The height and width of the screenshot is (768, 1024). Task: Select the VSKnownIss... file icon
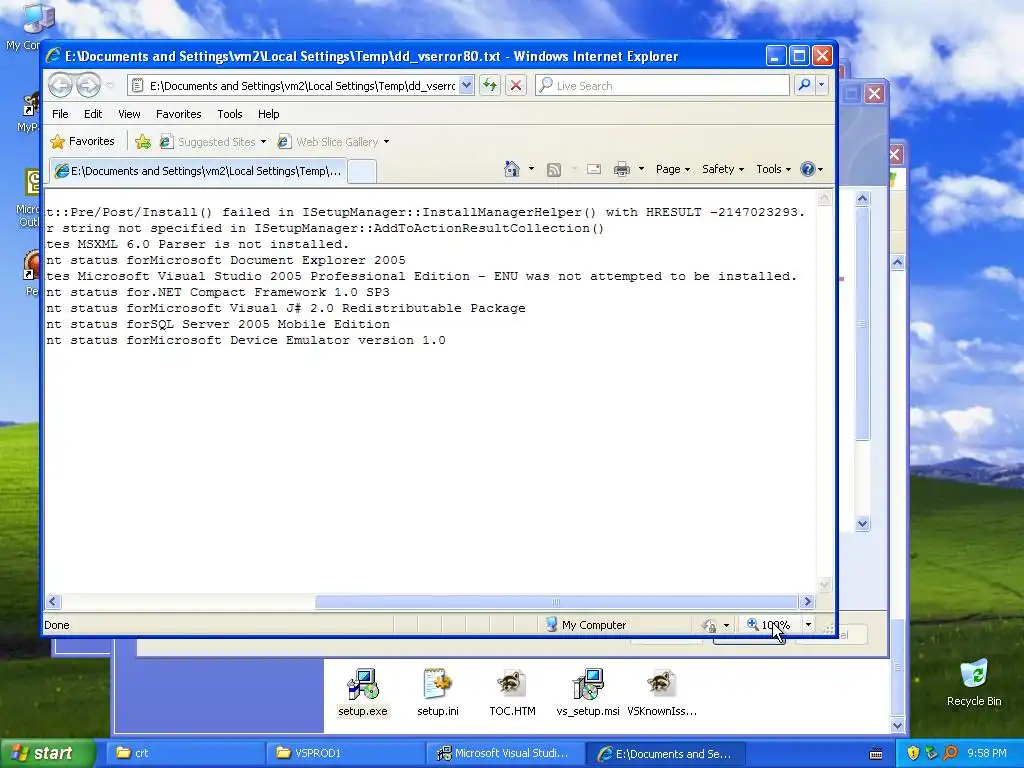(662, 693)
